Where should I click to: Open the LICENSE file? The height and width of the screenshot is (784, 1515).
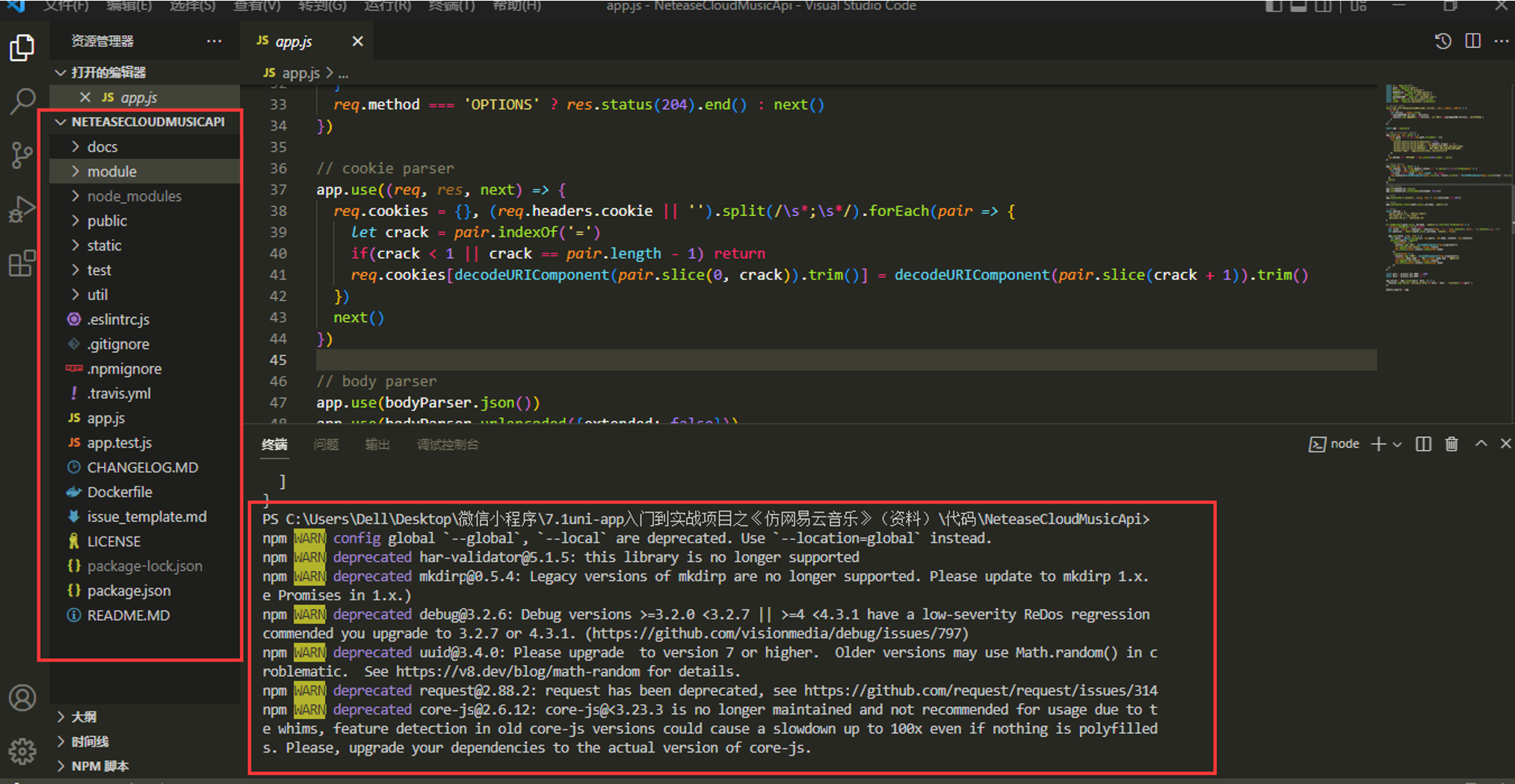[146, 541]
